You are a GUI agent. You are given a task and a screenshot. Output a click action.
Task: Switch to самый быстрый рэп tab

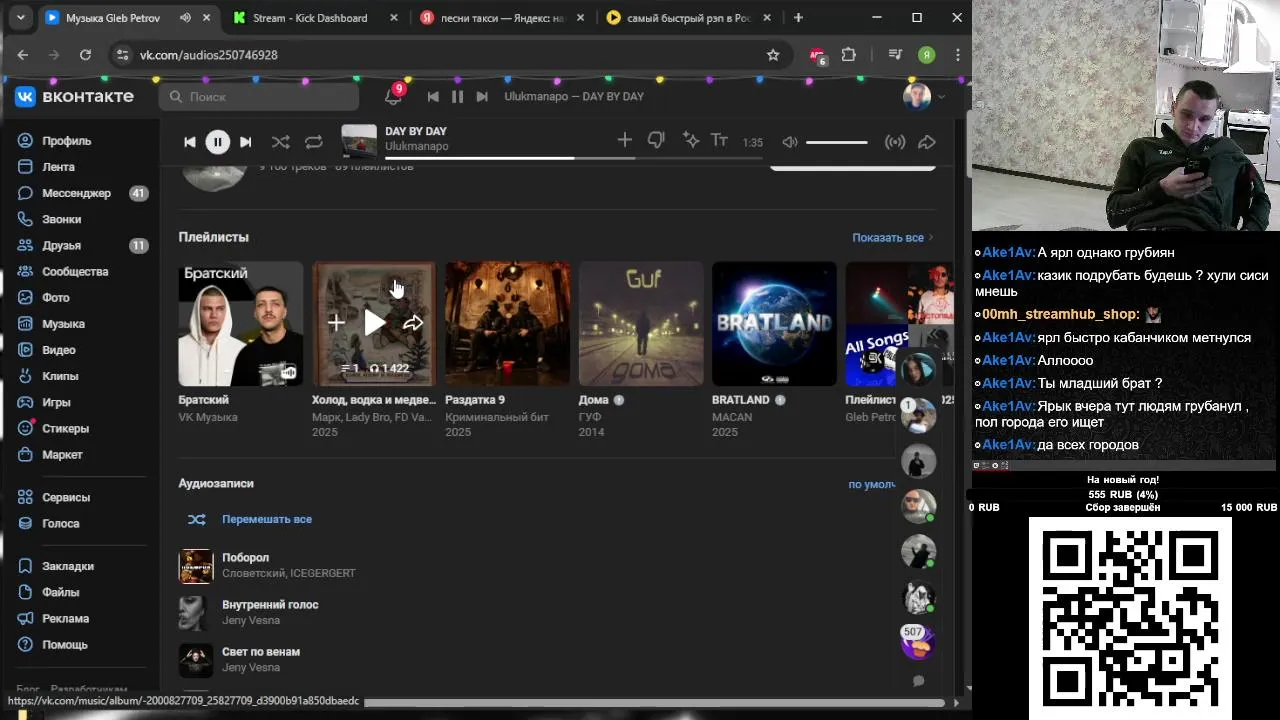click(689, 18)
